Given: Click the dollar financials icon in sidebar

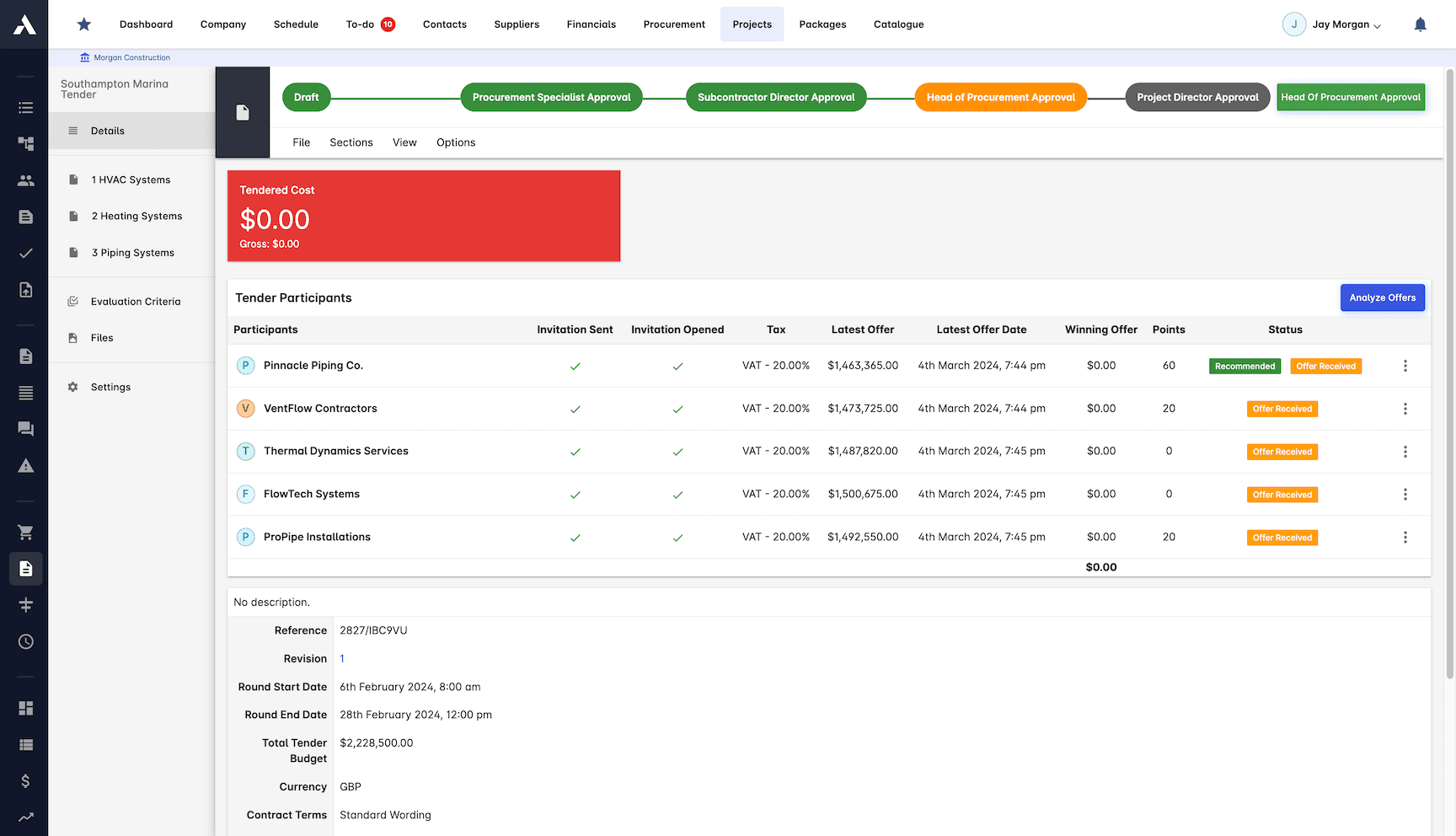Looking at the screenshot, I should 25,781.
